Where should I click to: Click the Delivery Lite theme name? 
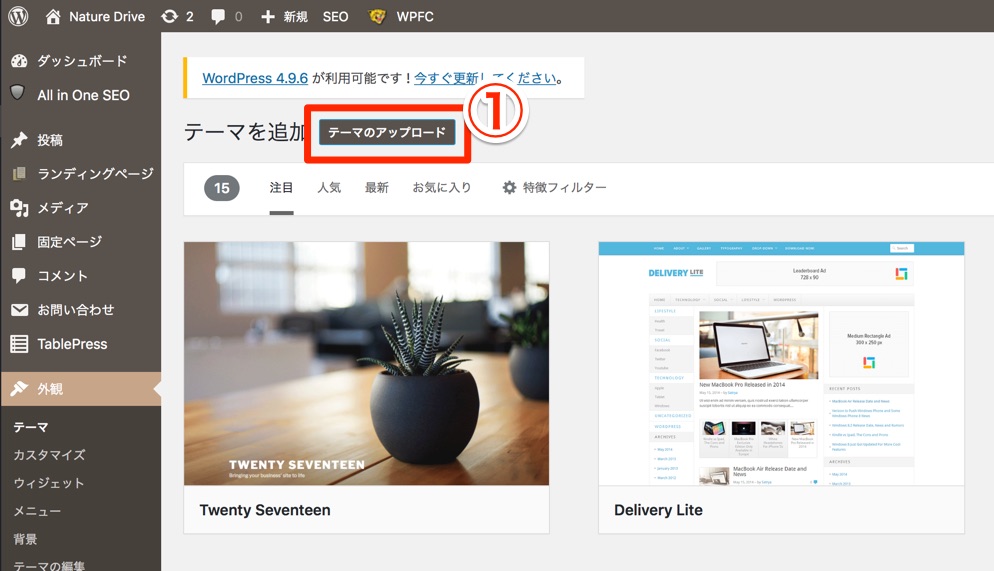(658, 510)
